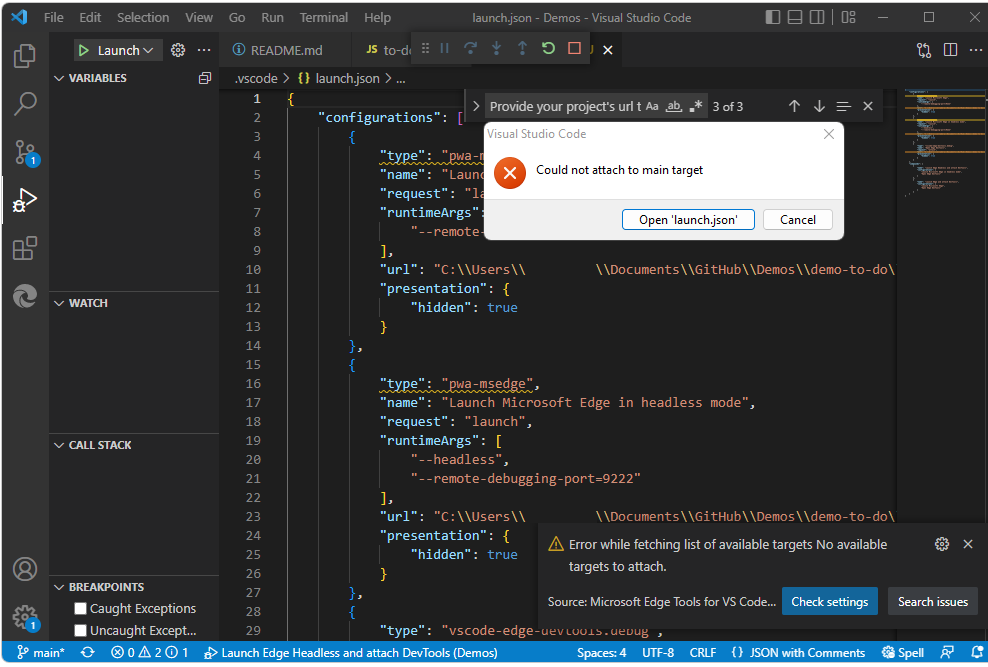
Task: Open the Extensions view
Action: (25, 248)
